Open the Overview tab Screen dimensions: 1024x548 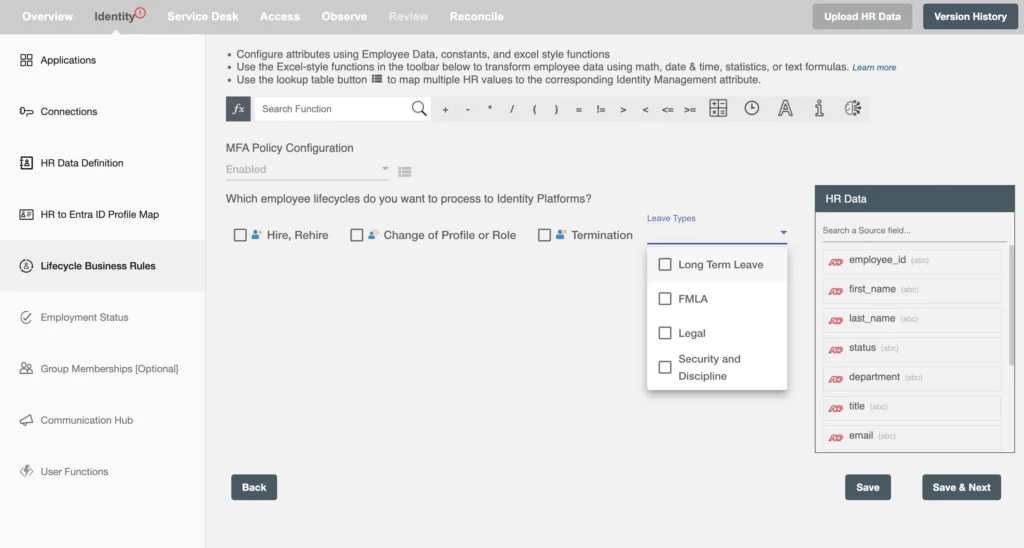48,16
